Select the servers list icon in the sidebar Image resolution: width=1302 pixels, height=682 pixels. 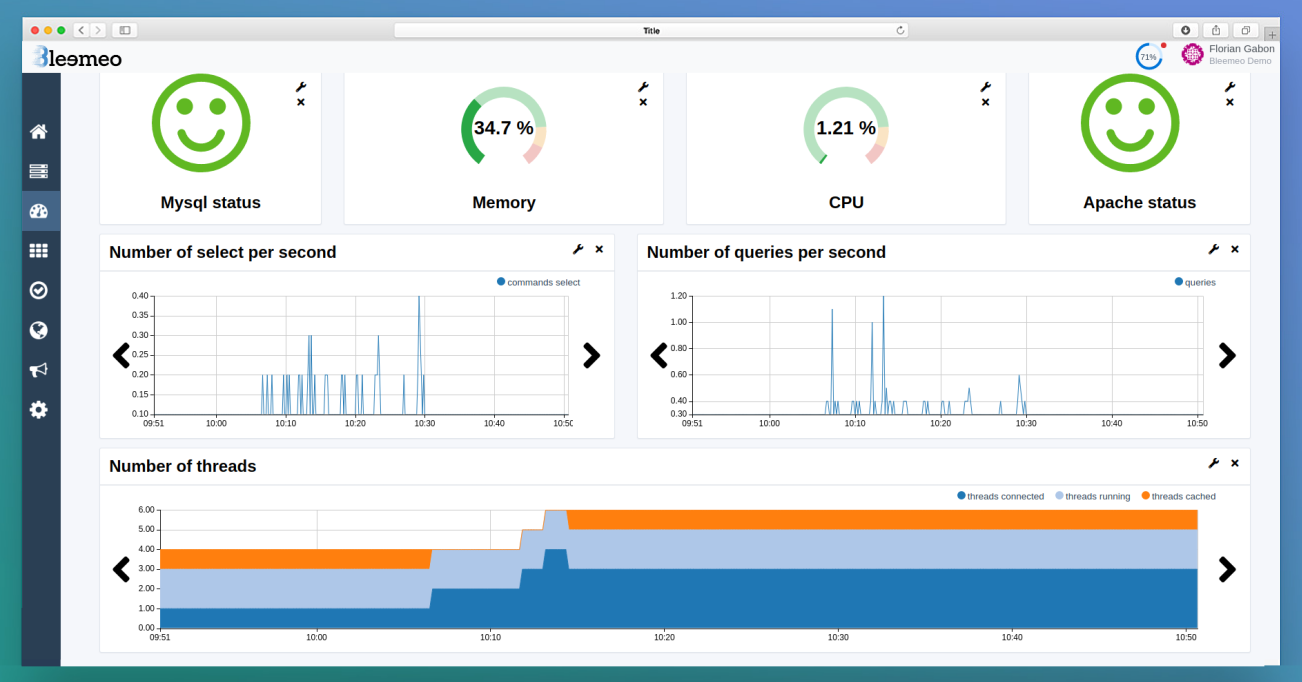pos(39,170)
